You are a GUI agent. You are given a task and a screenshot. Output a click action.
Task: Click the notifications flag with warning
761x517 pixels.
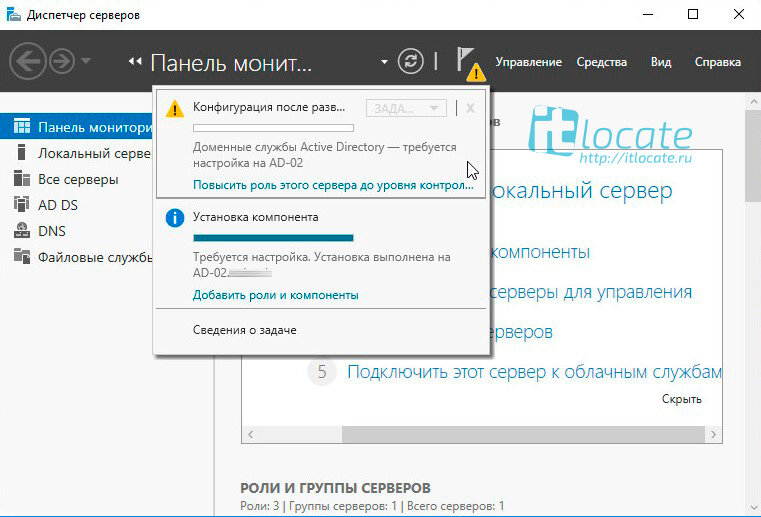pyautogui.click(x=469, y=64)
